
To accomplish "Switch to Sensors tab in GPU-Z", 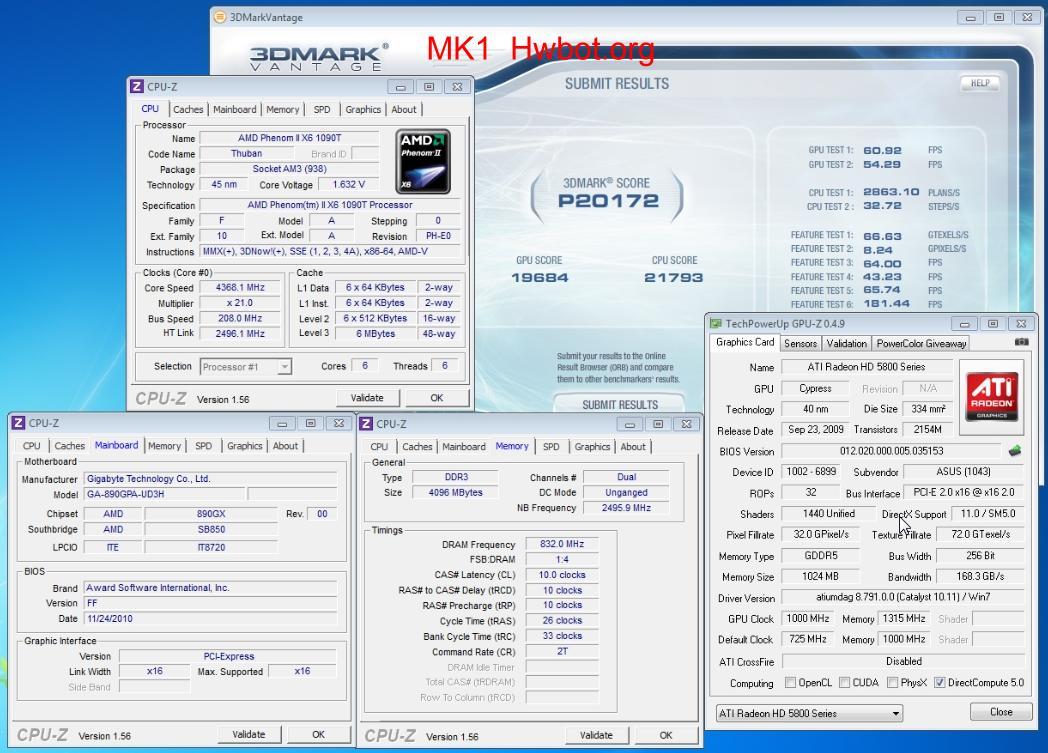I will coord(800,343).
